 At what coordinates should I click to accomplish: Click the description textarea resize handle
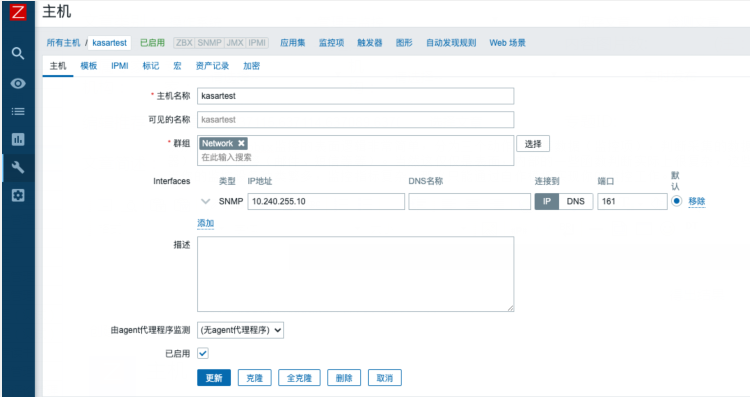[x=511, y=309]
